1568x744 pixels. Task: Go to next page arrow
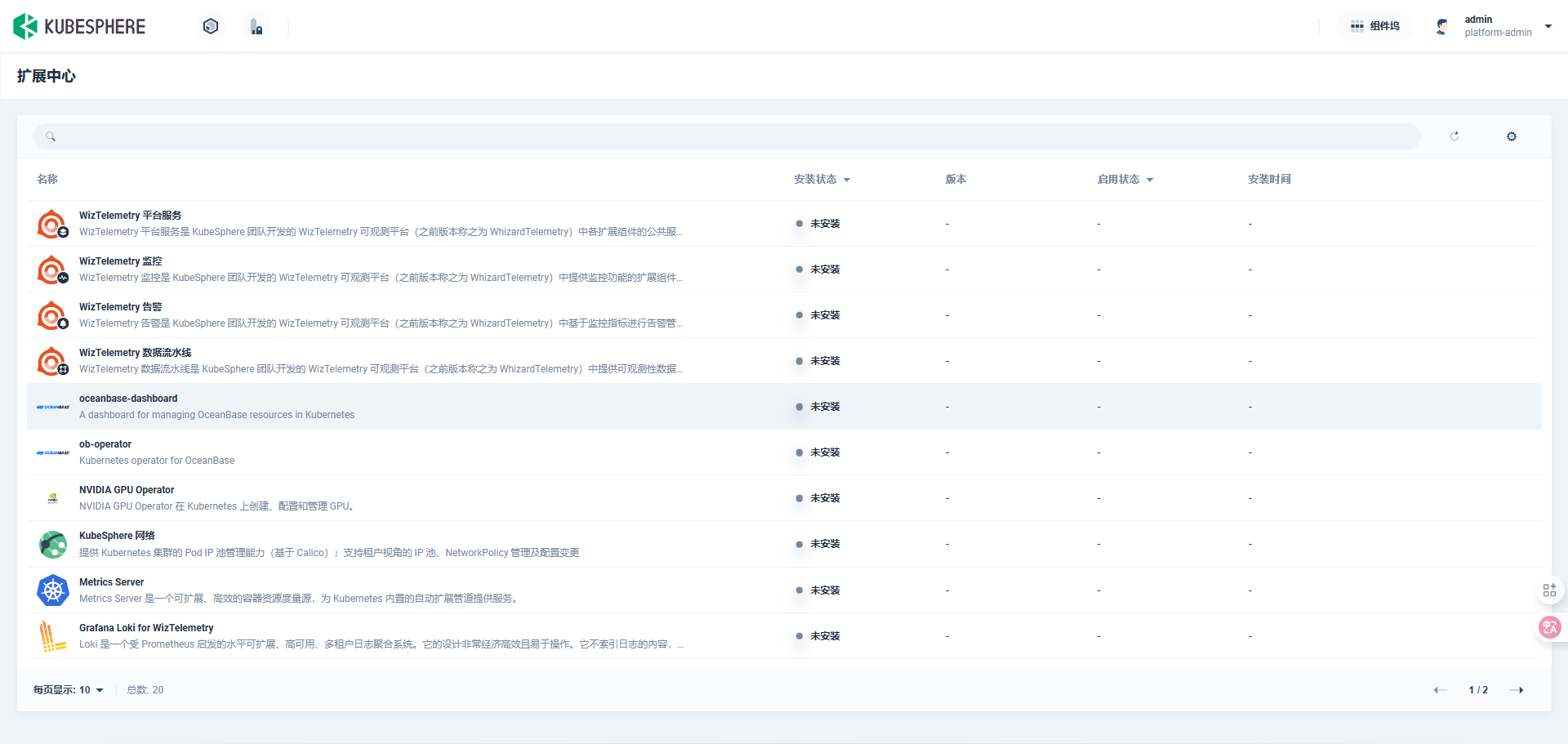1517,690
